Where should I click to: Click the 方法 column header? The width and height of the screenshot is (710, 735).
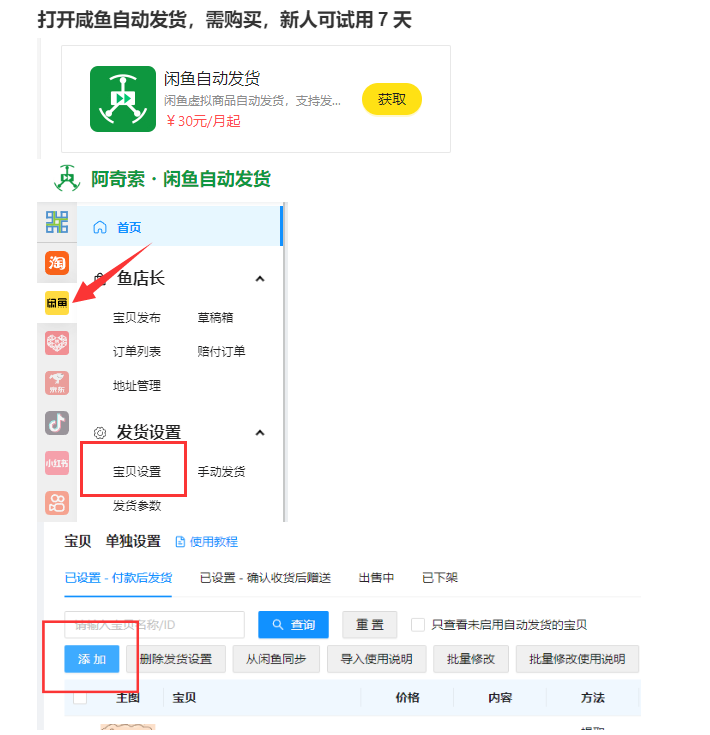(593, 698)
